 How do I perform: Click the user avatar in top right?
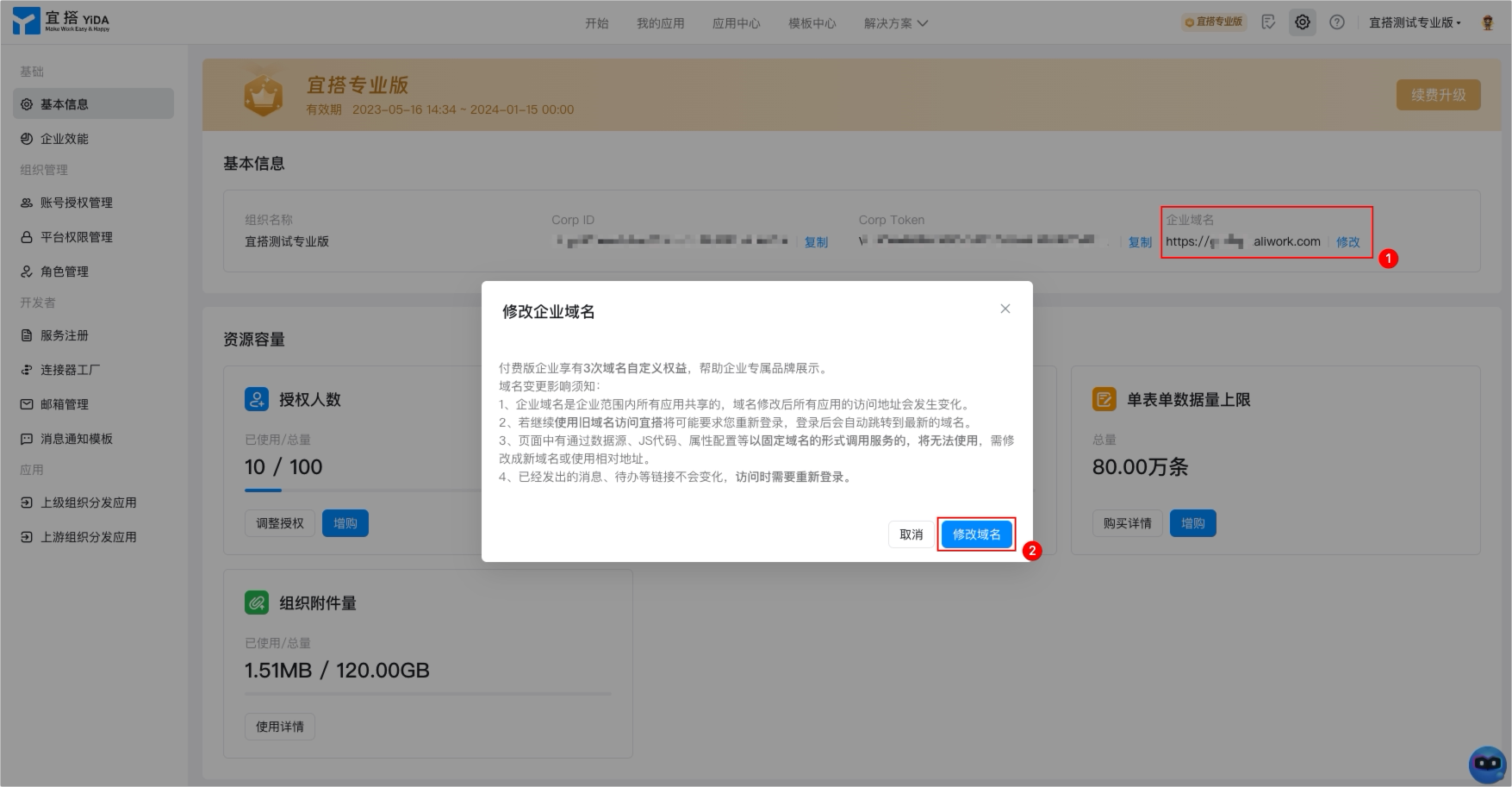[x=1487, y=22]
